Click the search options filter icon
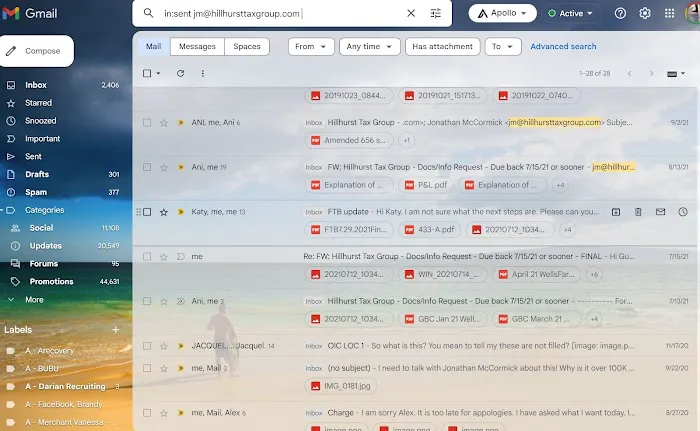Screen dimensions: 700x431 tap(435, 14)
